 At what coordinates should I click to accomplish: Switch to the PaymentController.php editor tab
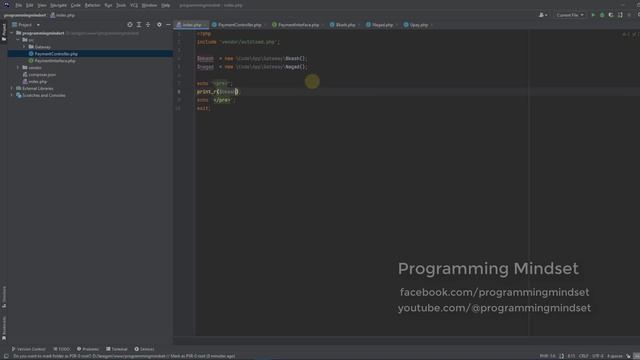coord(239,25)
